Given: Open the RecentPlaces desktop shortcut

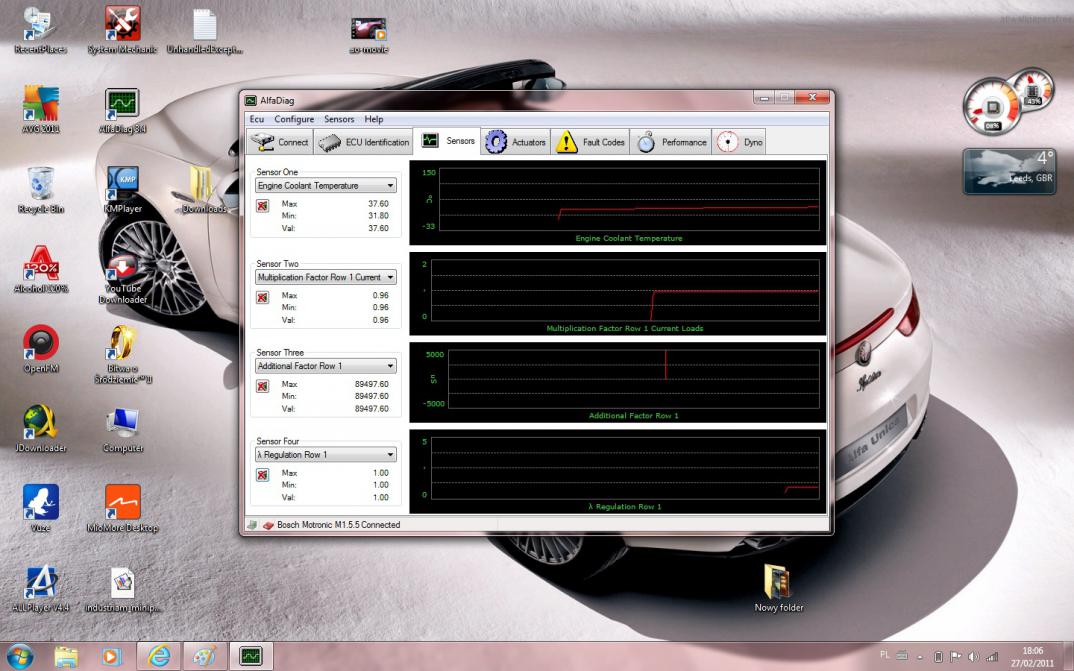Looking at the screenshot, I should click(x=40, y=30).
